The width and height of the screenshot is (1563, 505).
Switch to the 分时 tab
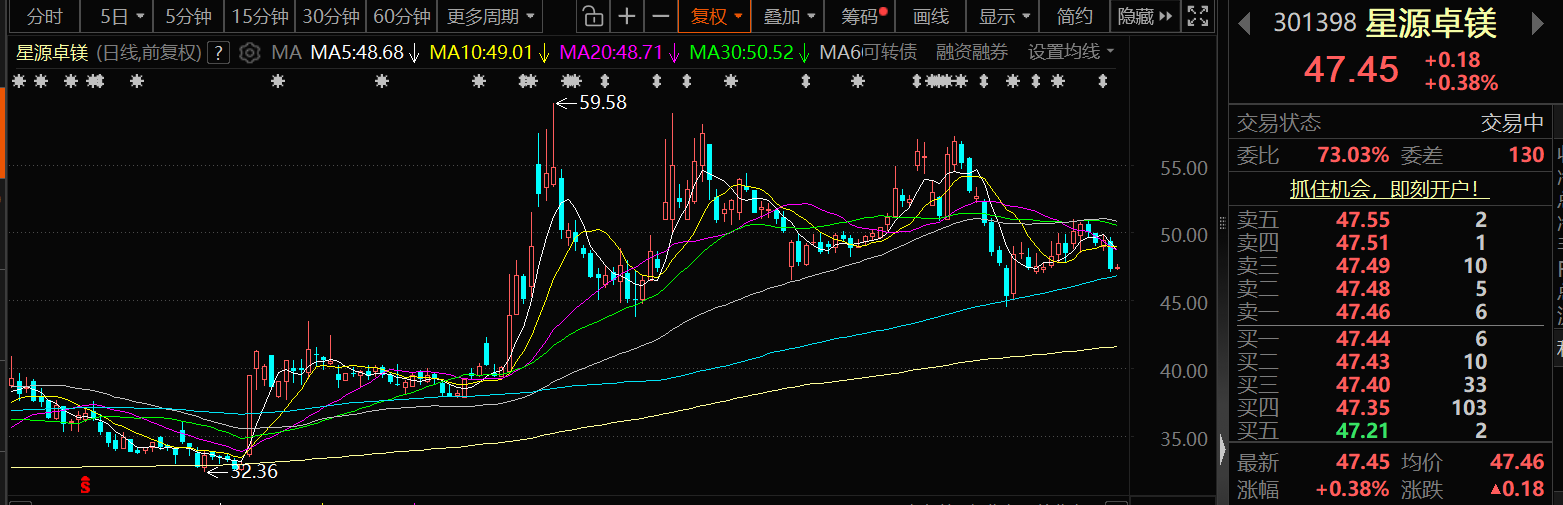pos(44,17)
